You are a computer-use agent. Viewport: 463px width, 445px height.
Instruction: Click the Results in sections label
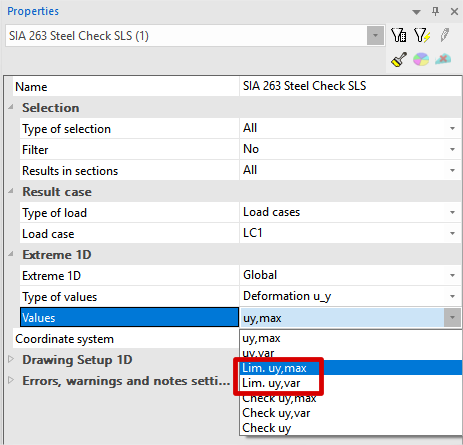[70, 171]
